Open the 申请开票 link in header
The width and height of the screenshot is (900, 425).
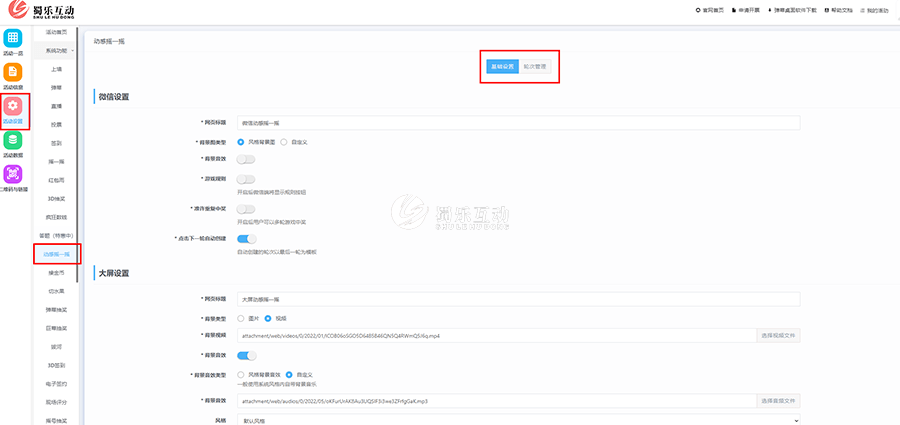(x=745, y=10)
